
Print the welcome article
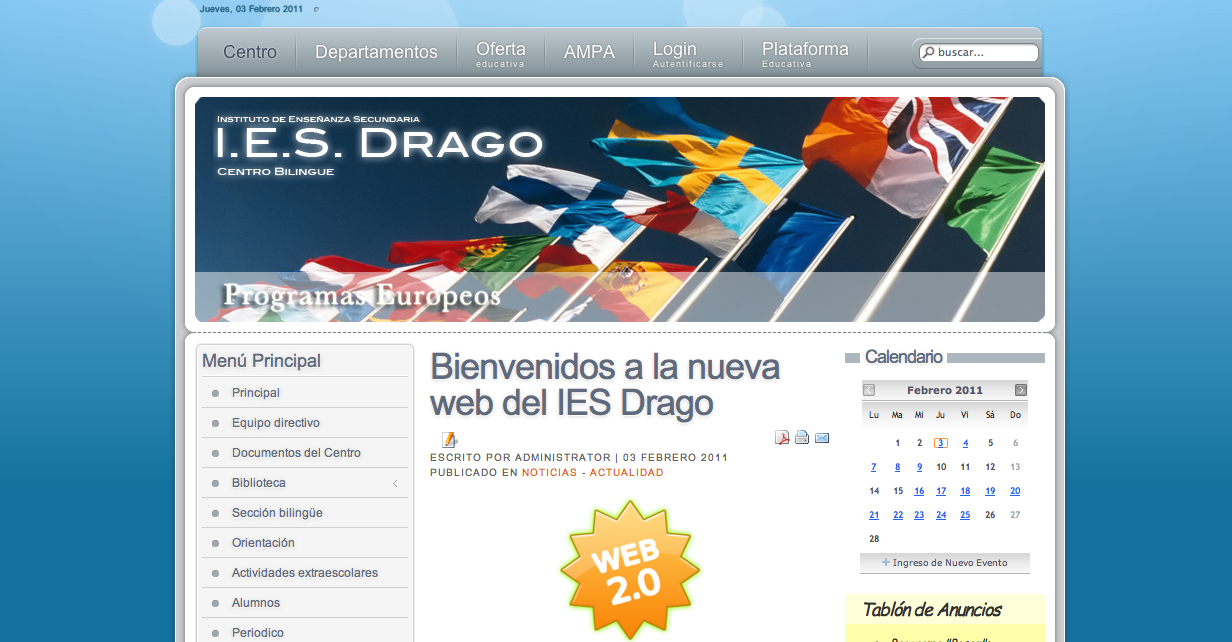tap(801, 437)
